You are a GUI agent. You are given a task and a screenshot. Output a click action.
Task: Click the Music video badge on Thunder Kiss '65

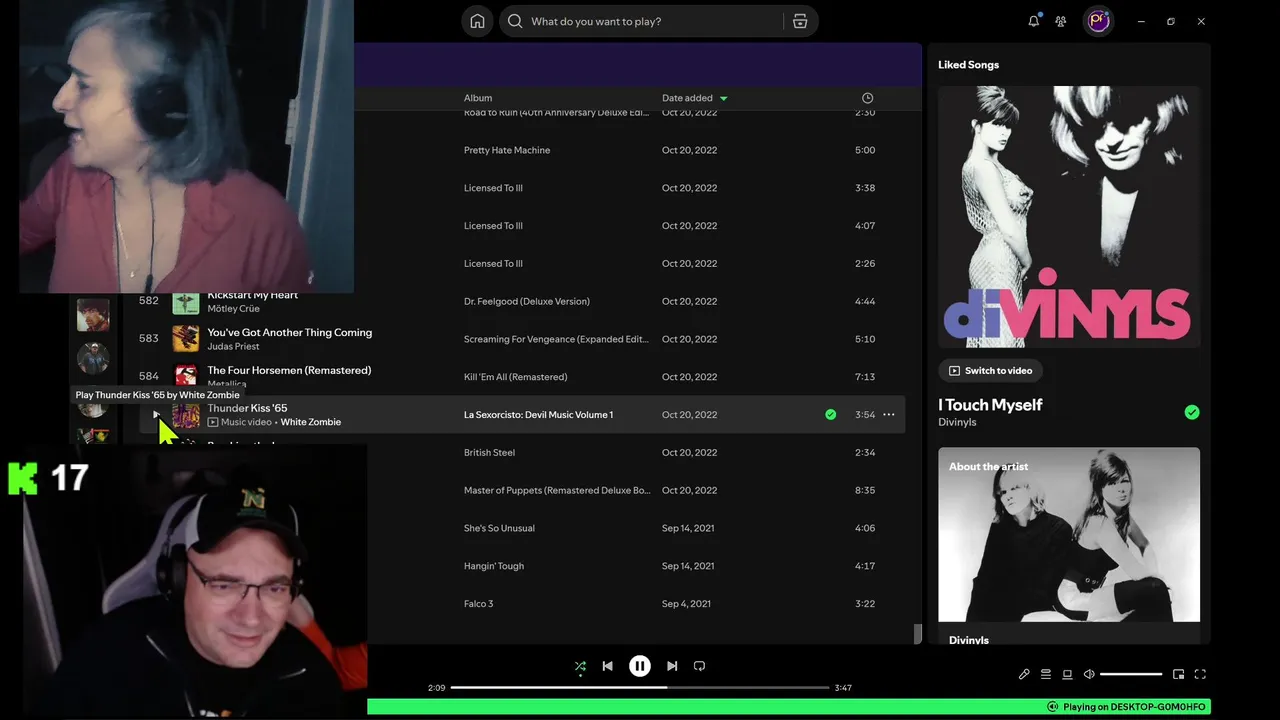239,422
